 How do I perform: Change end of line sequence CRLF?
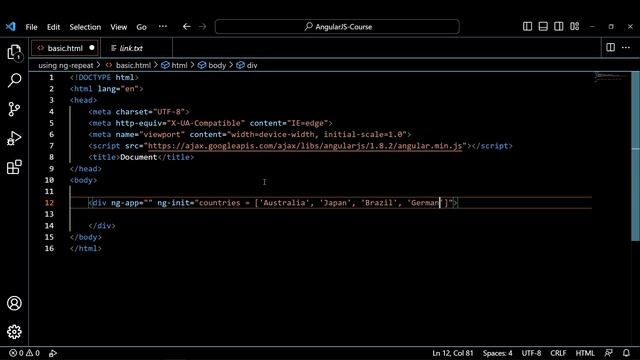click(558, 353)
